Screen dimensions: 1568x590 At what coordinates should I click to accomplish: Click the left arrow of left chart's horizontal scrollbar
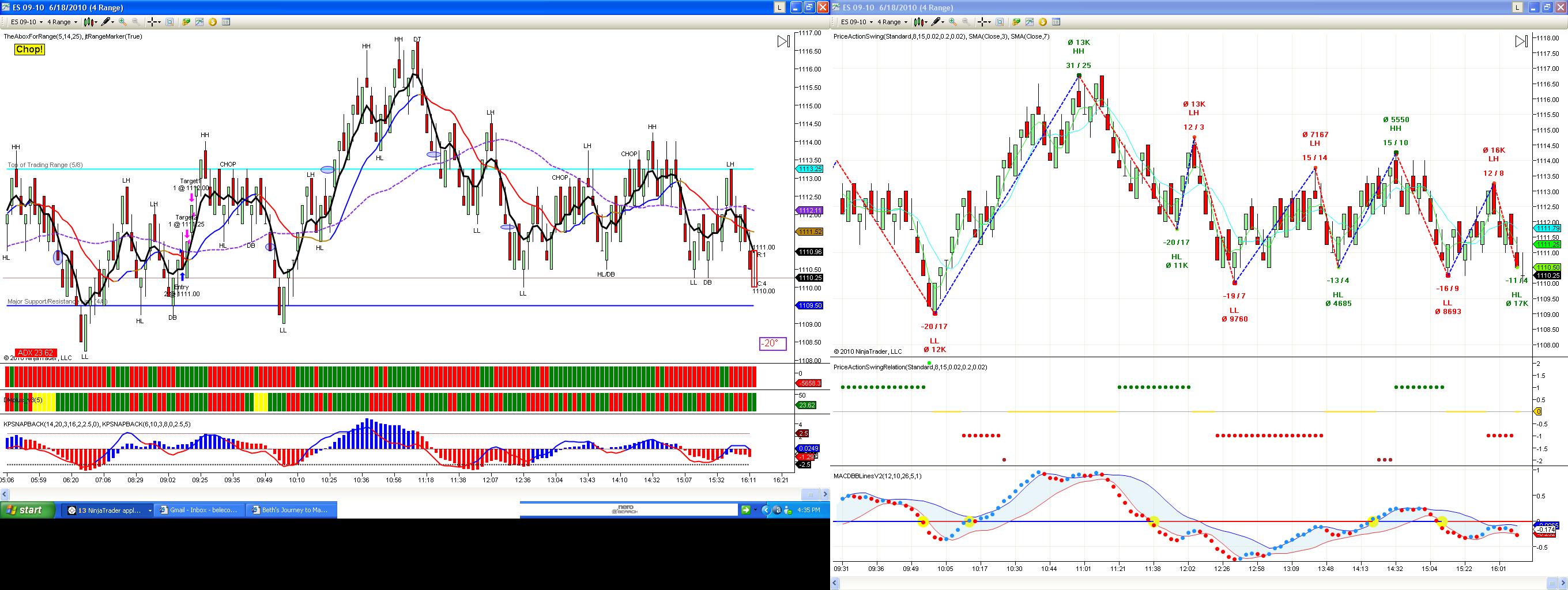5,493
